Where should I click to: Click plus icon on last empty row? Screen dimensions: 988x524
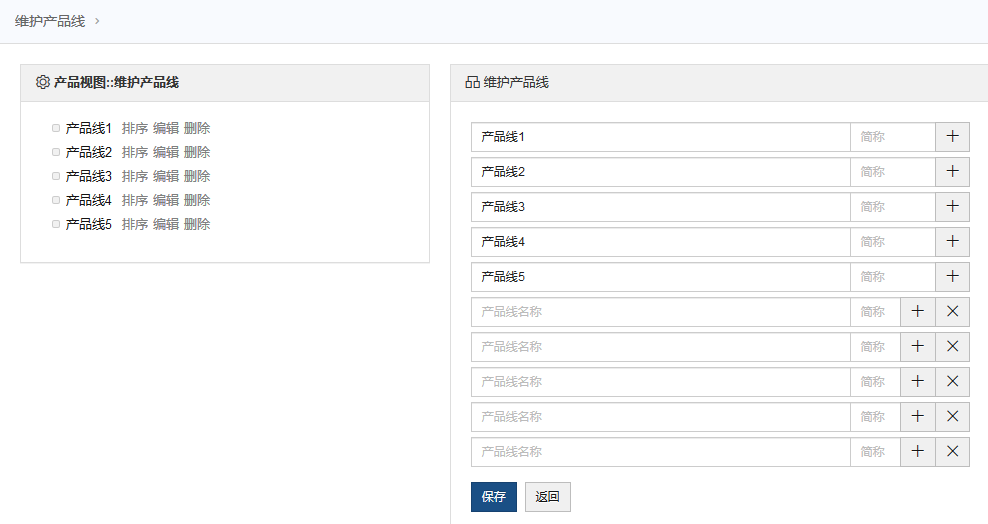[x=917, y=452]
